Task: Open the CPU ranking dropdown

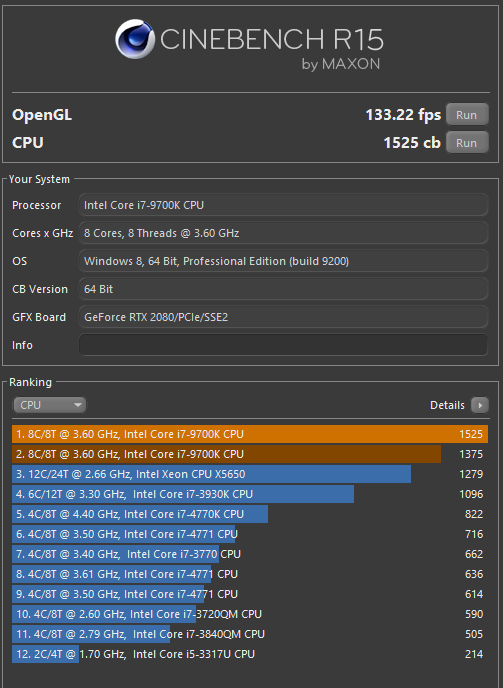Action: click(x=50, y=405)
